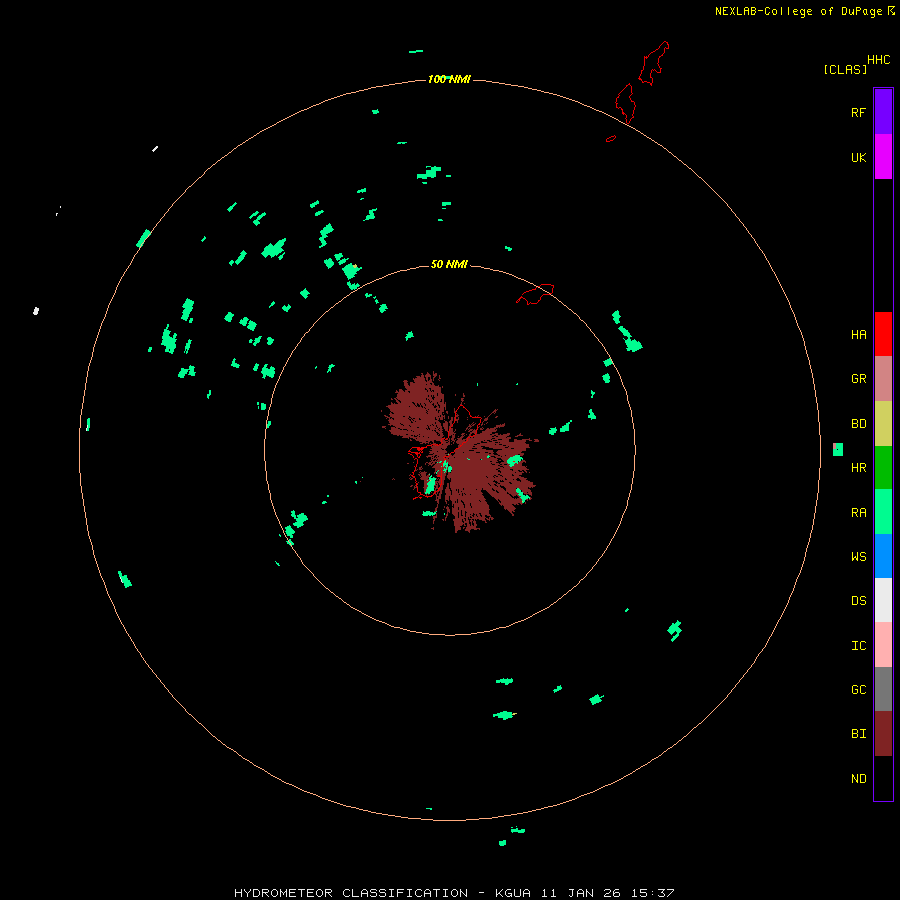Click the 100 NMI range ring label
This screenshot has width=900, height=900.
[x=449, y=79]
